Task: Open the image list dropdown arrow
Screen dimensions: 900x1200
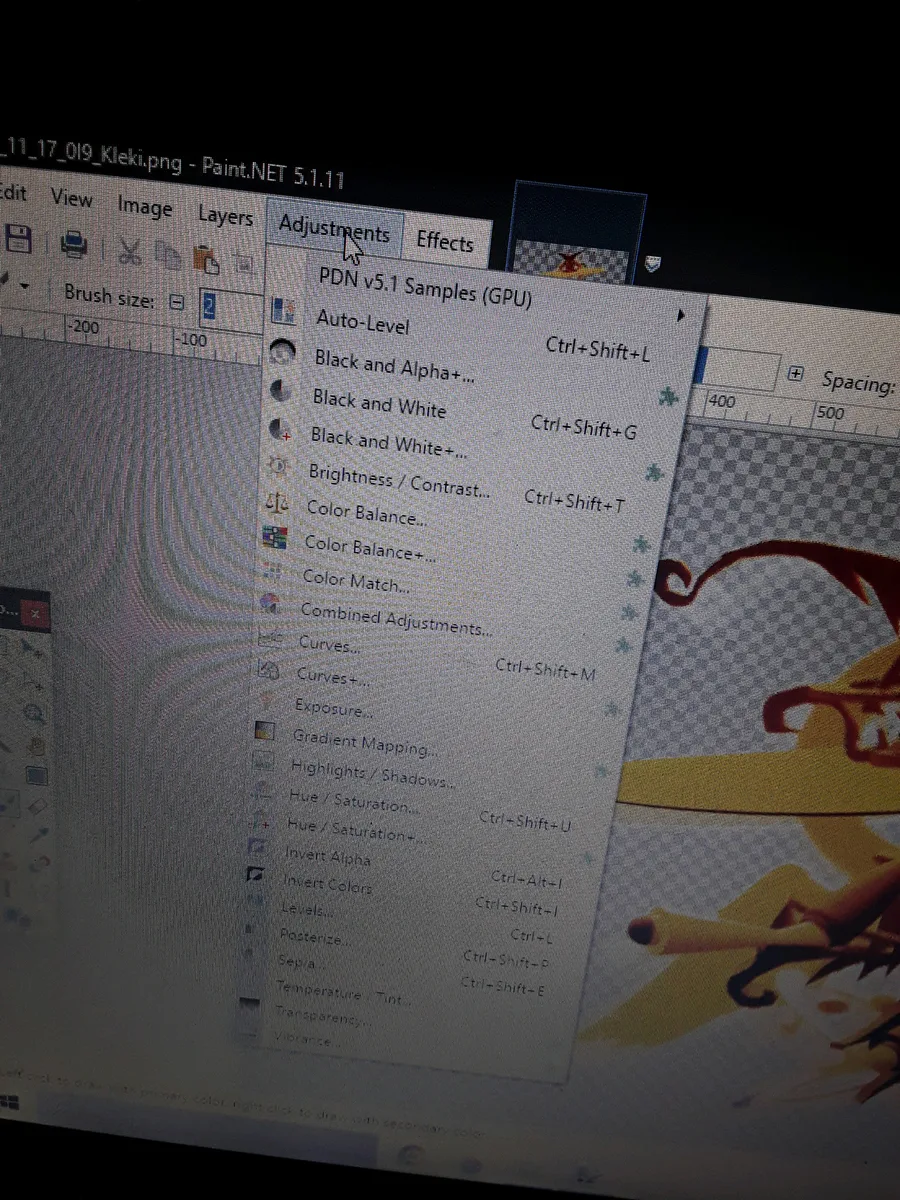Action: 651,264
